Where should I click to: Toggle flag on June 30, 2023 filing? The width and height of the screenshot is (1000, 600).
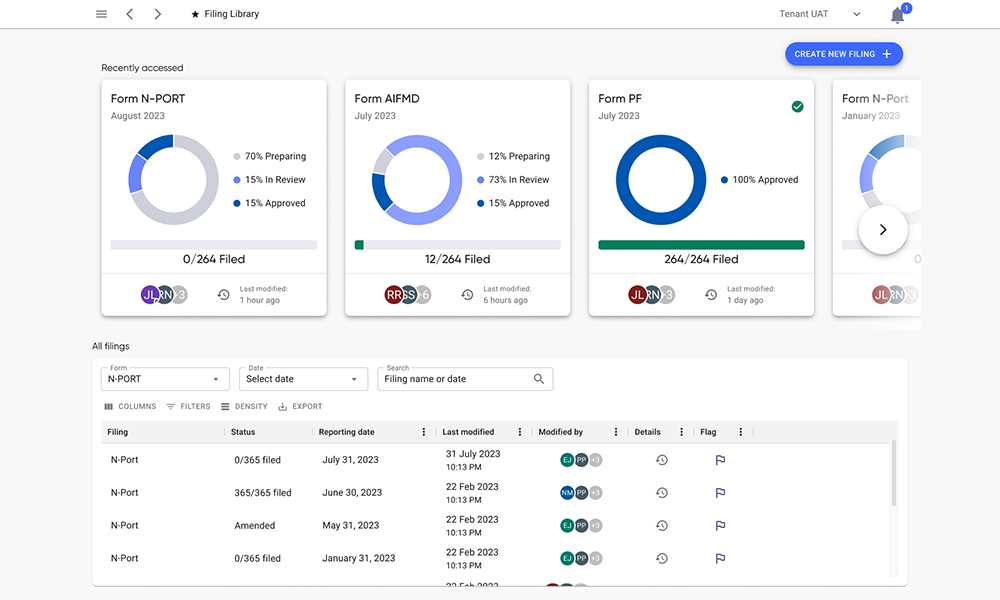click(x=720, y=493)
